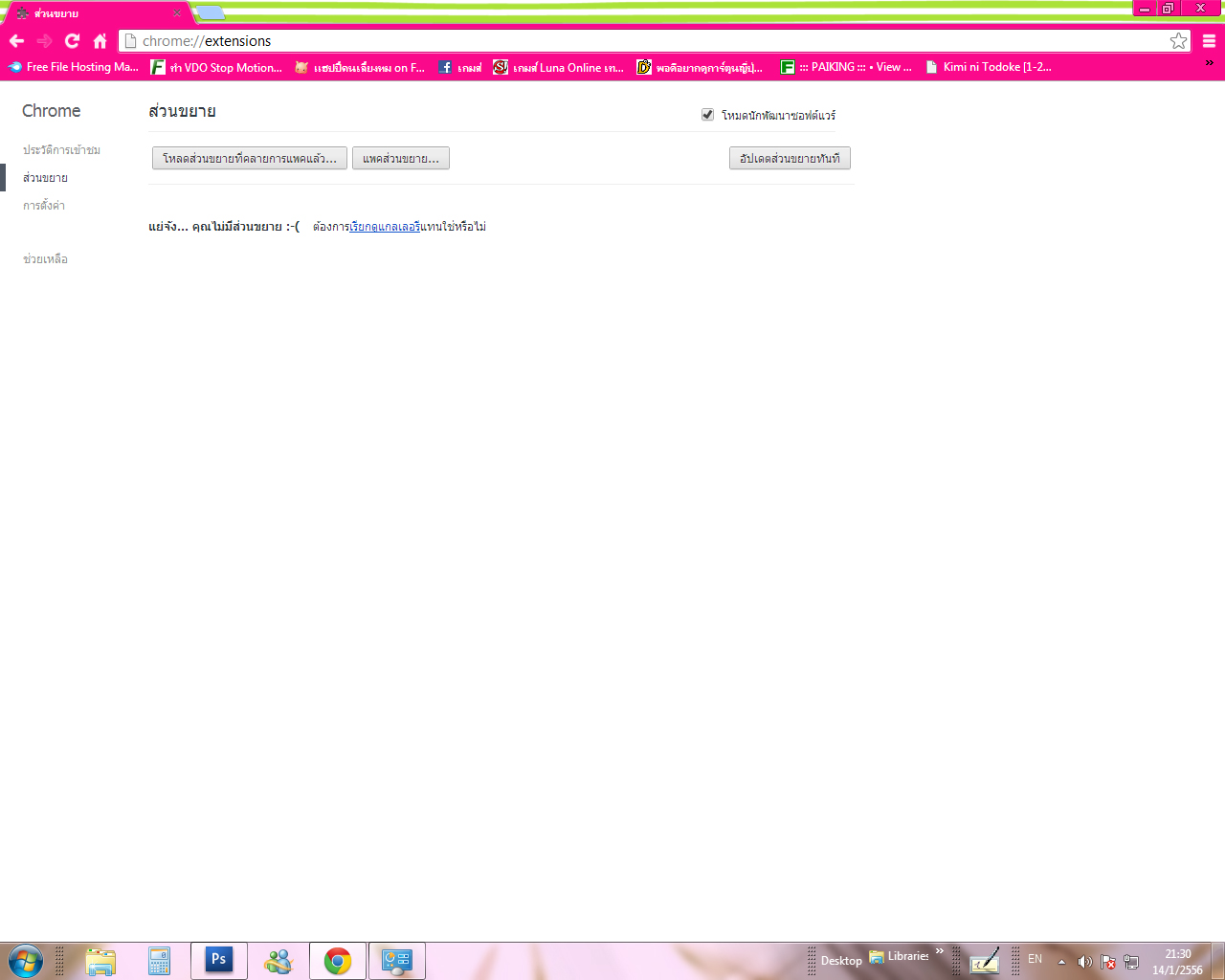Open the Free File Hosting bookmark
Image resolution: width=1225 pixels, height=980 pixels.
73,67
